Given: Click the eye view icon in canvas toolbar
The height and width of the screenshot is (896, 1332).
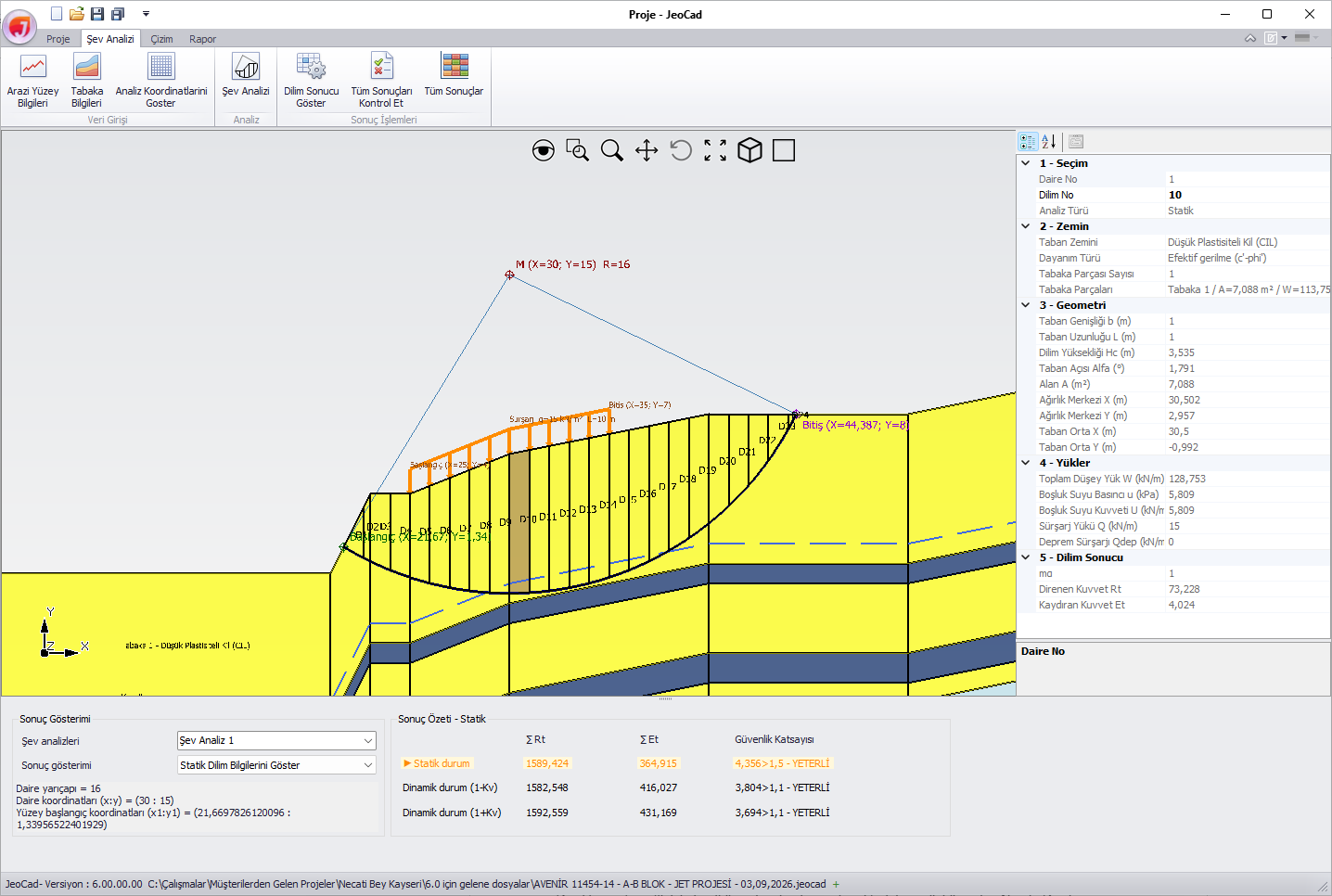Looking at the screenshot, I should tap(544, 150).
